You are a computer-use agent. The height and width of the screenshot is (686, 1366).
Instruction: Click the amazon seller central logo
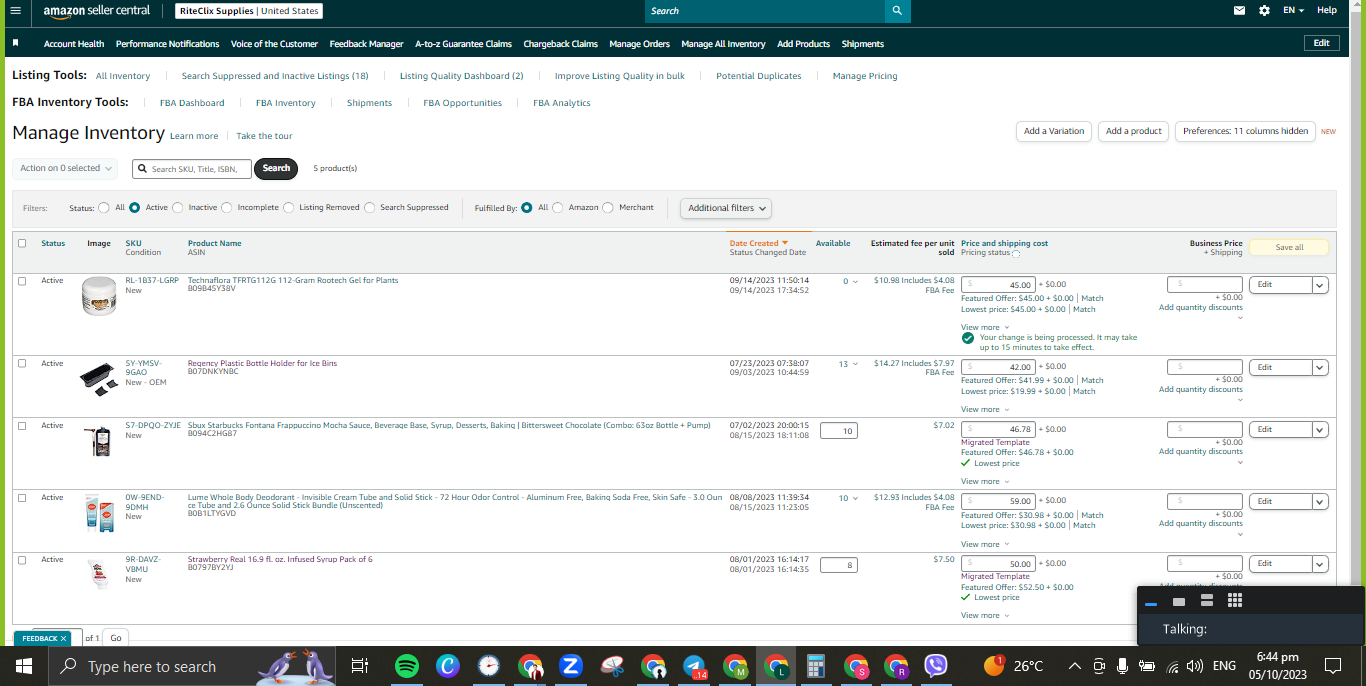point(97,11)
